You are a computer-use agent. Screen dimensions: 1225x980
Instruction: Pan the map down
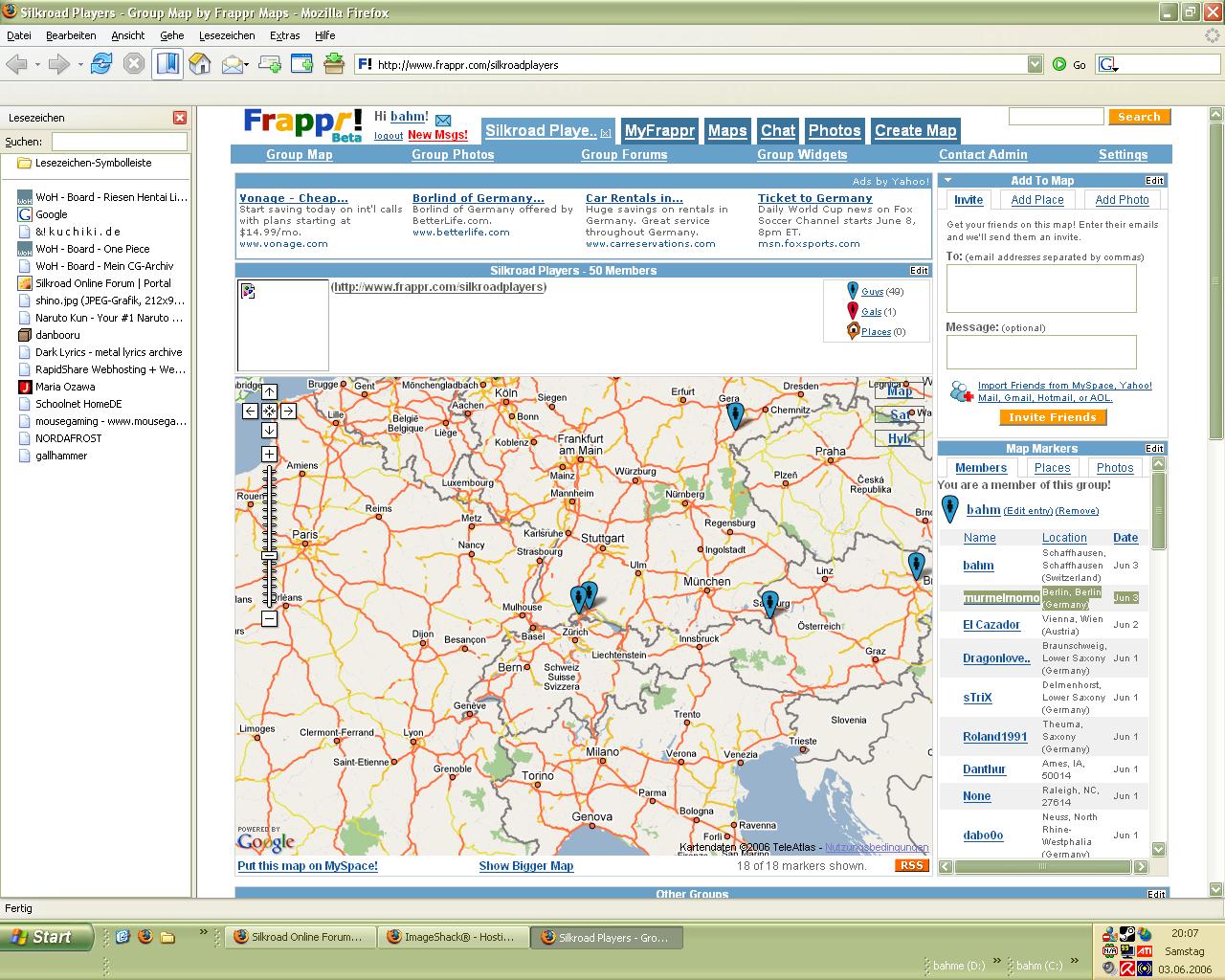(x=269, y=430)
